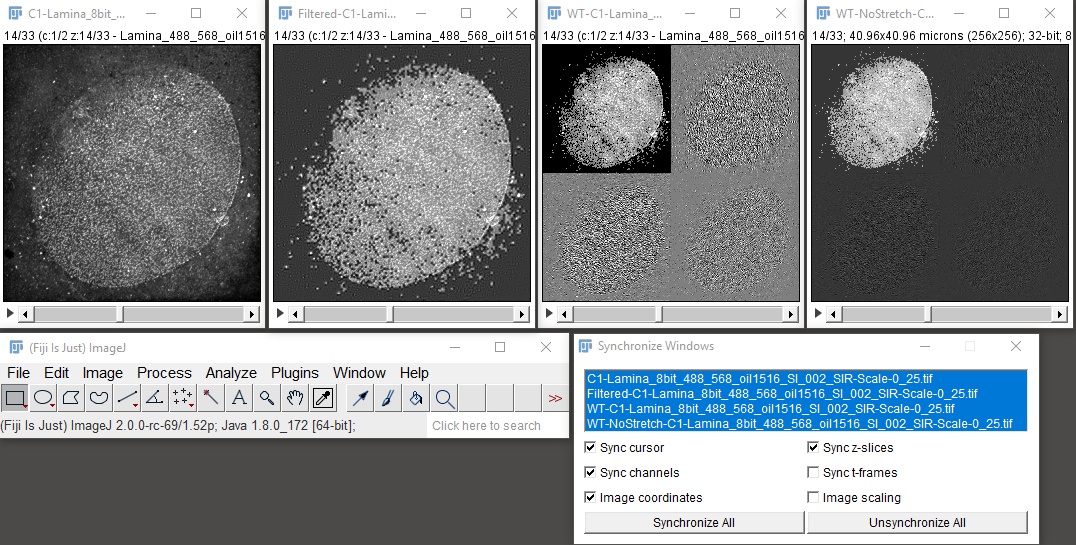This screenshot has width=1076, height=545.
Task: Select the Wand tracing tool
Action: pyautogui.click(x=211, y=397)
